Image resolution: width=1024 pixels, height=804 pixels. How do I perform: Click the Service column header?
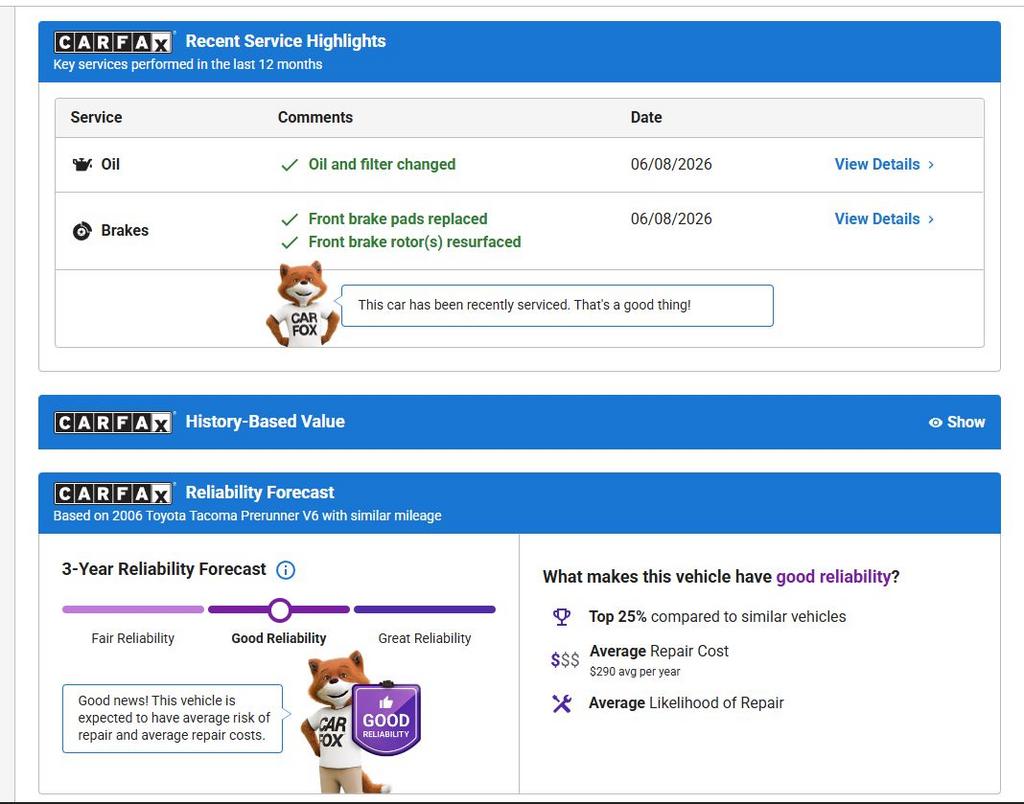click(96, 118)
